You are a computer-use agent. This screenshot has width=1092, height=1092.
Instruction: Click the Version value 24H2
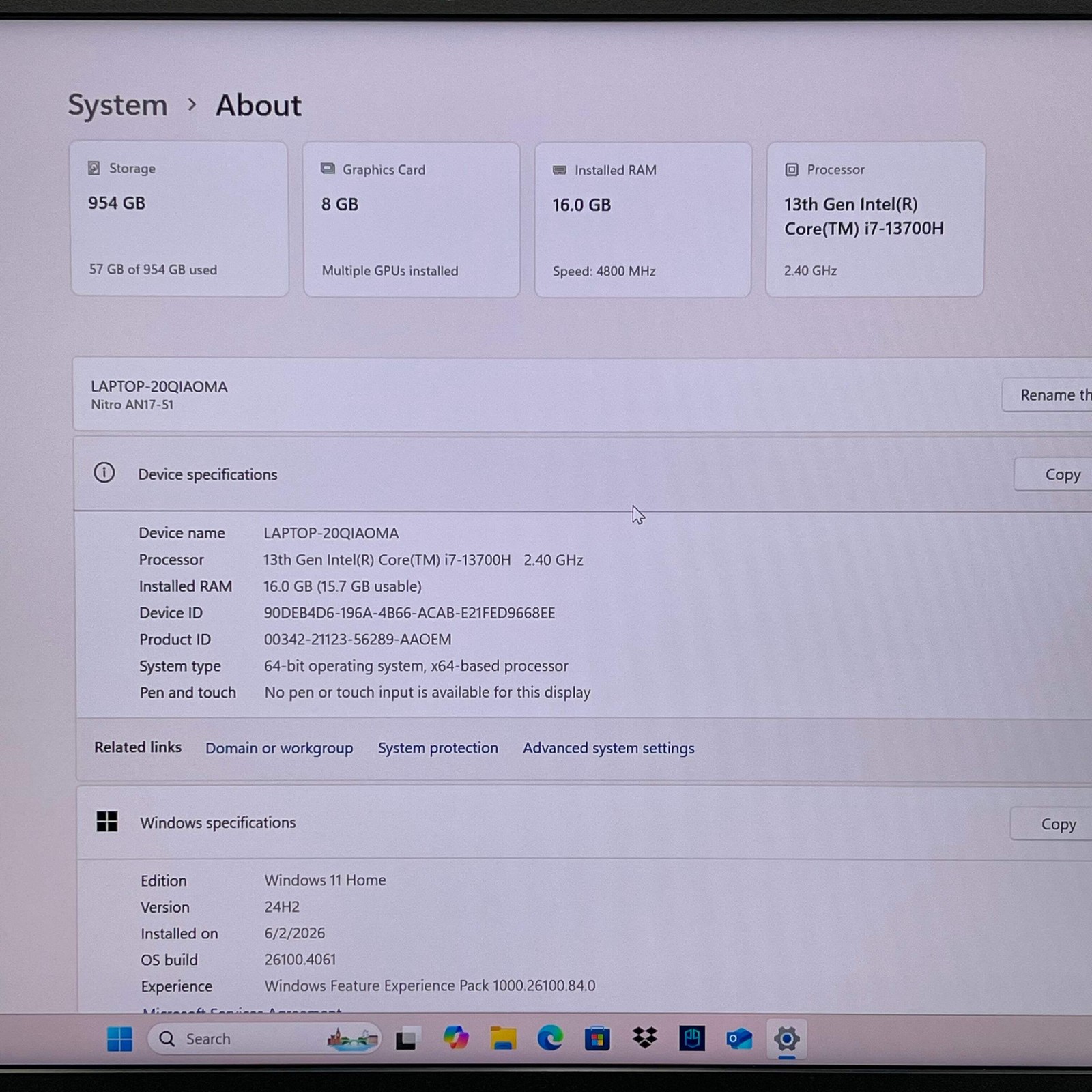coord(282,907)
